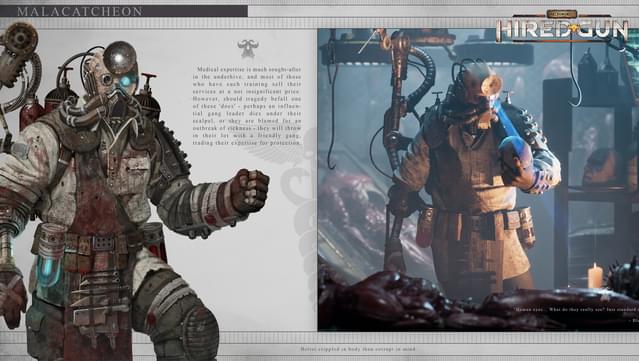Click the 'Human eyes' quote text
This screenshot has height=361, width=639.
[x=576, y=310]
